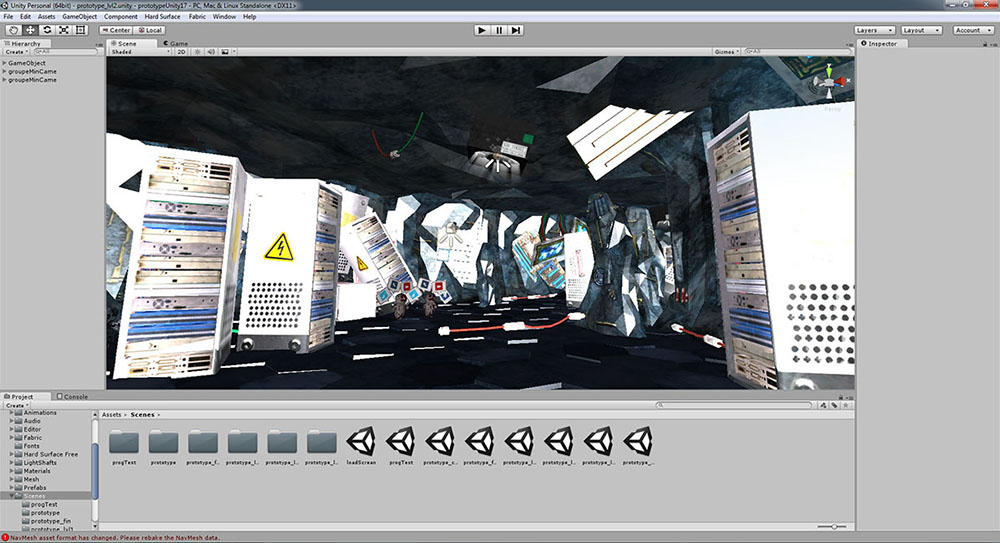The height and width of the screenshot is (543, 1000).
Task: Click the Step frame button
Action: [x=516, y=30]
